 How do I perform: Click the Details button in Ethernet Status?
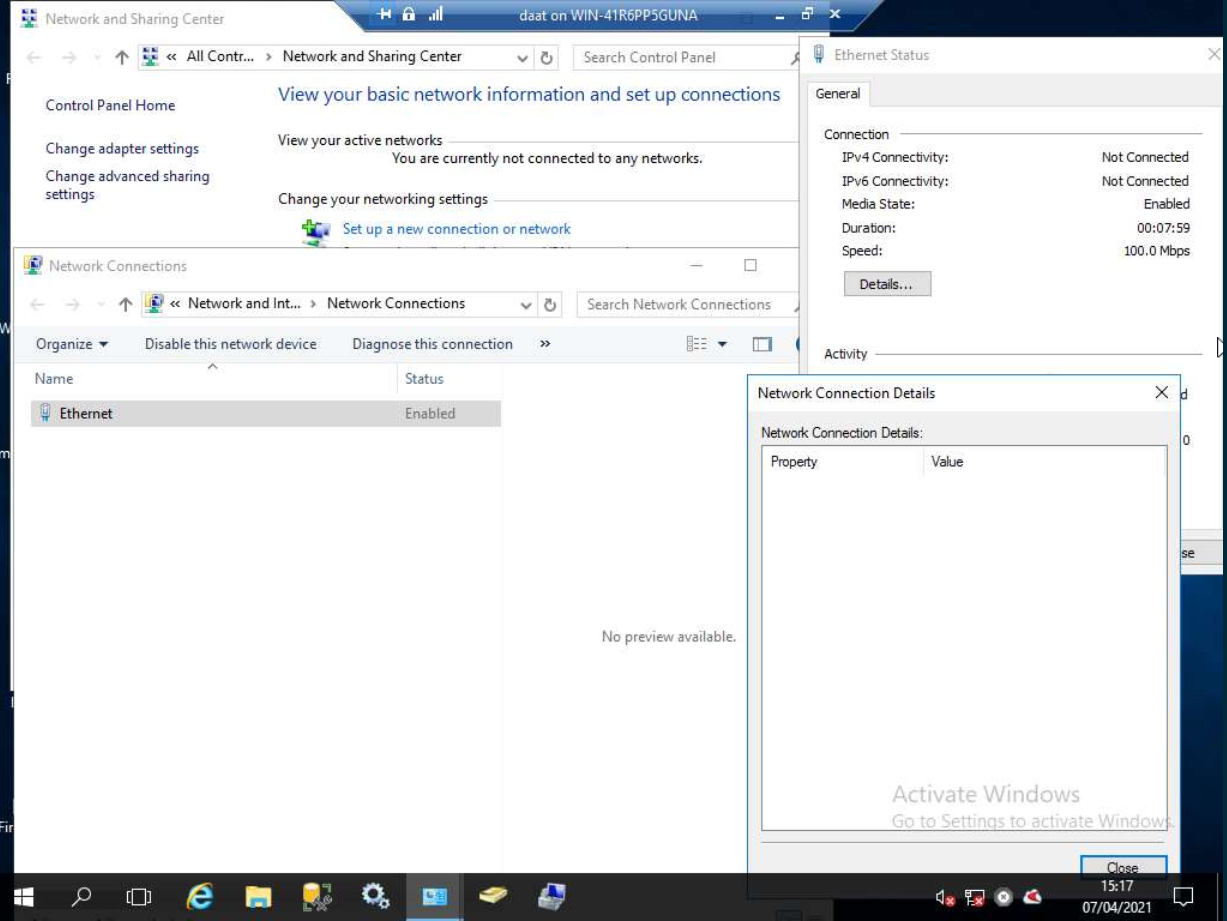tap(887, 284)
